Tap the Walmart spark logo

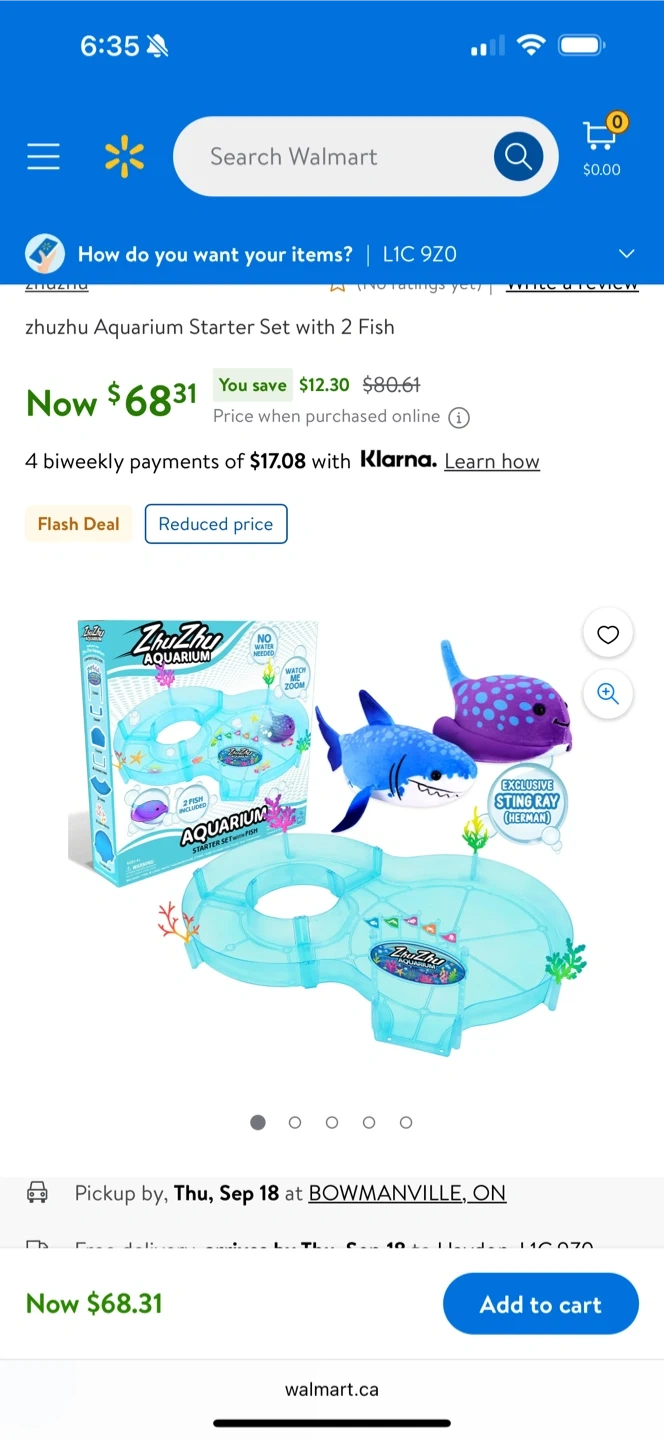point(124,157)
